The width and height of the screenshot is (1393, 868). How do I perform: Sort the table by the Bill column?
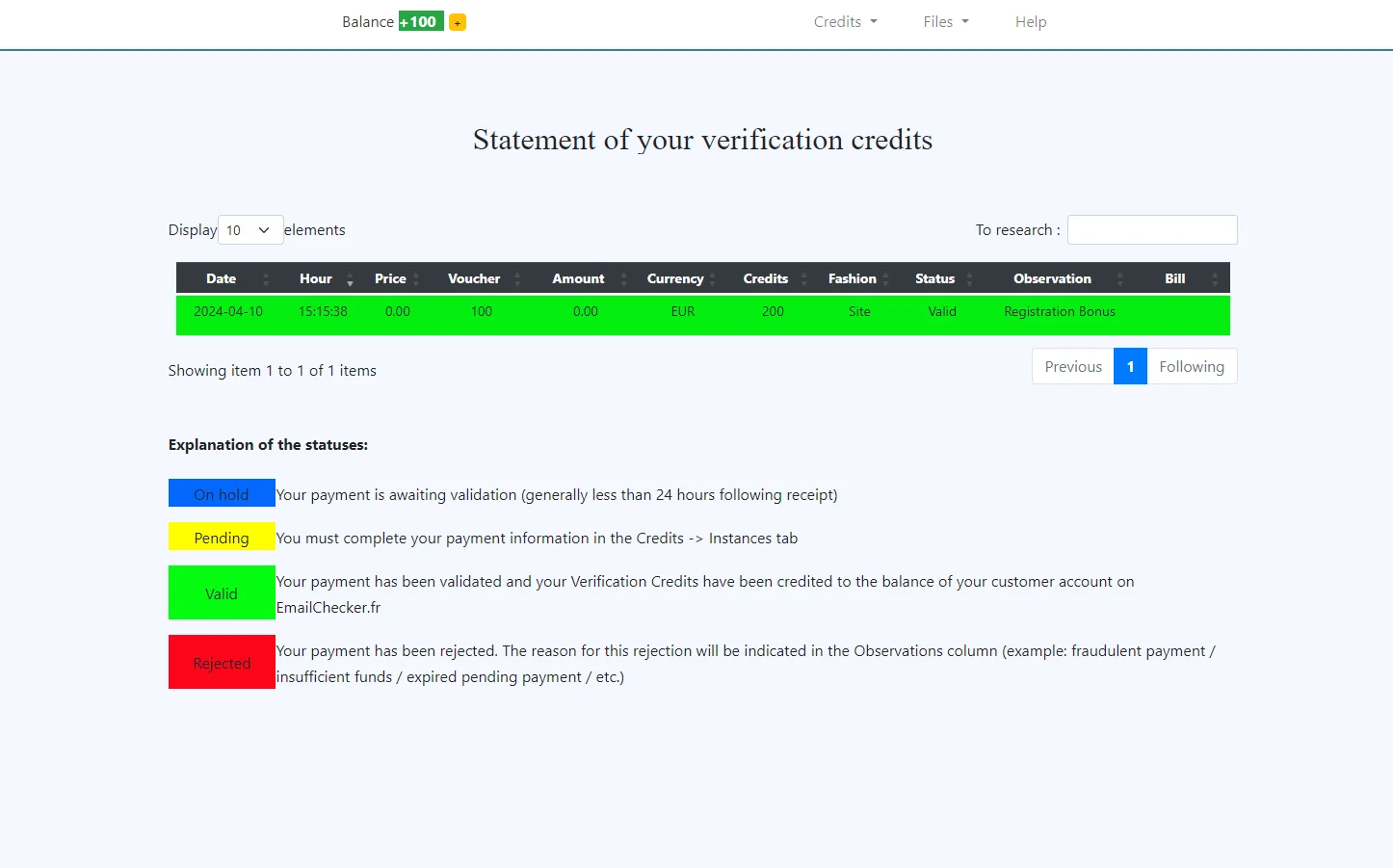click(1174, 278)
